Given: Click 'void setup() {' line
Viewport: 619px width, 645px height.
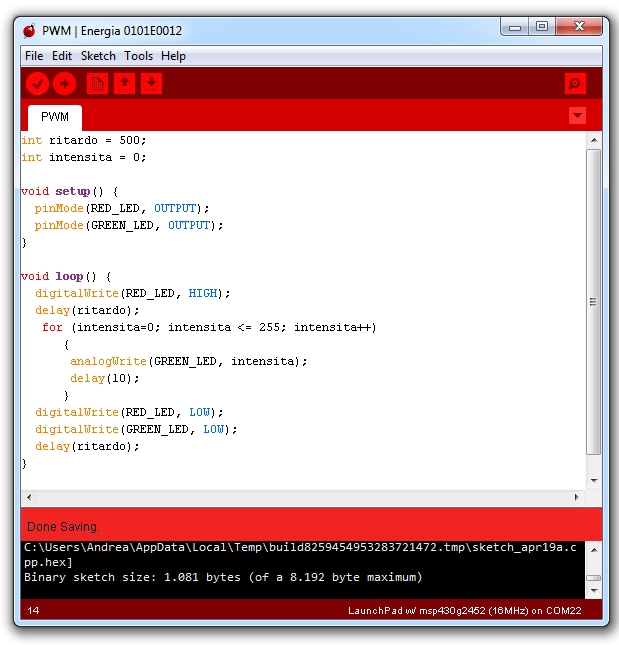Looking at the screenshot, I should click(x=70, y=192).
